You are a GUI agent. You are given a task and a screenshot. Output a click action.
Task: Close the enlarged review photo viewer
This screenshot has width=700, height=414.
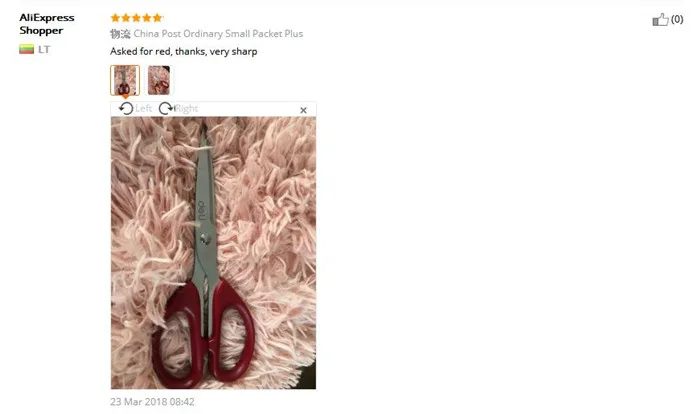coord(304,110)
